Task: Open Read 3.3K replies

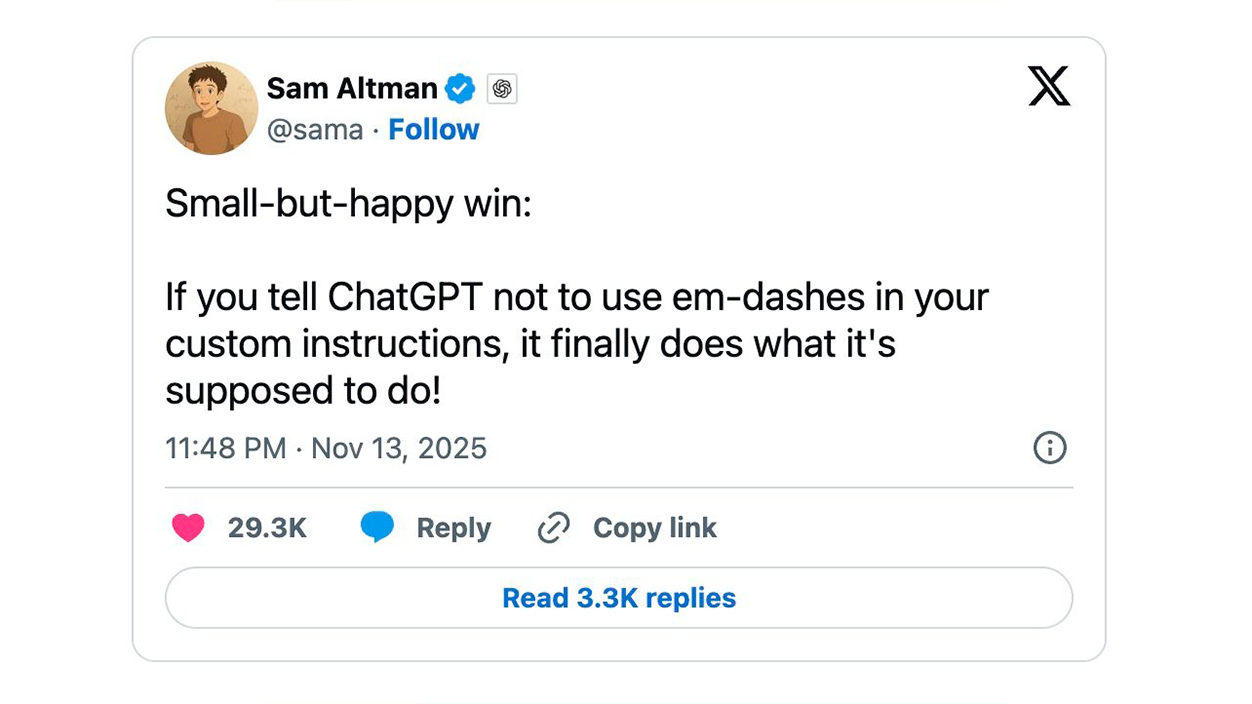Action: [618, 597]
